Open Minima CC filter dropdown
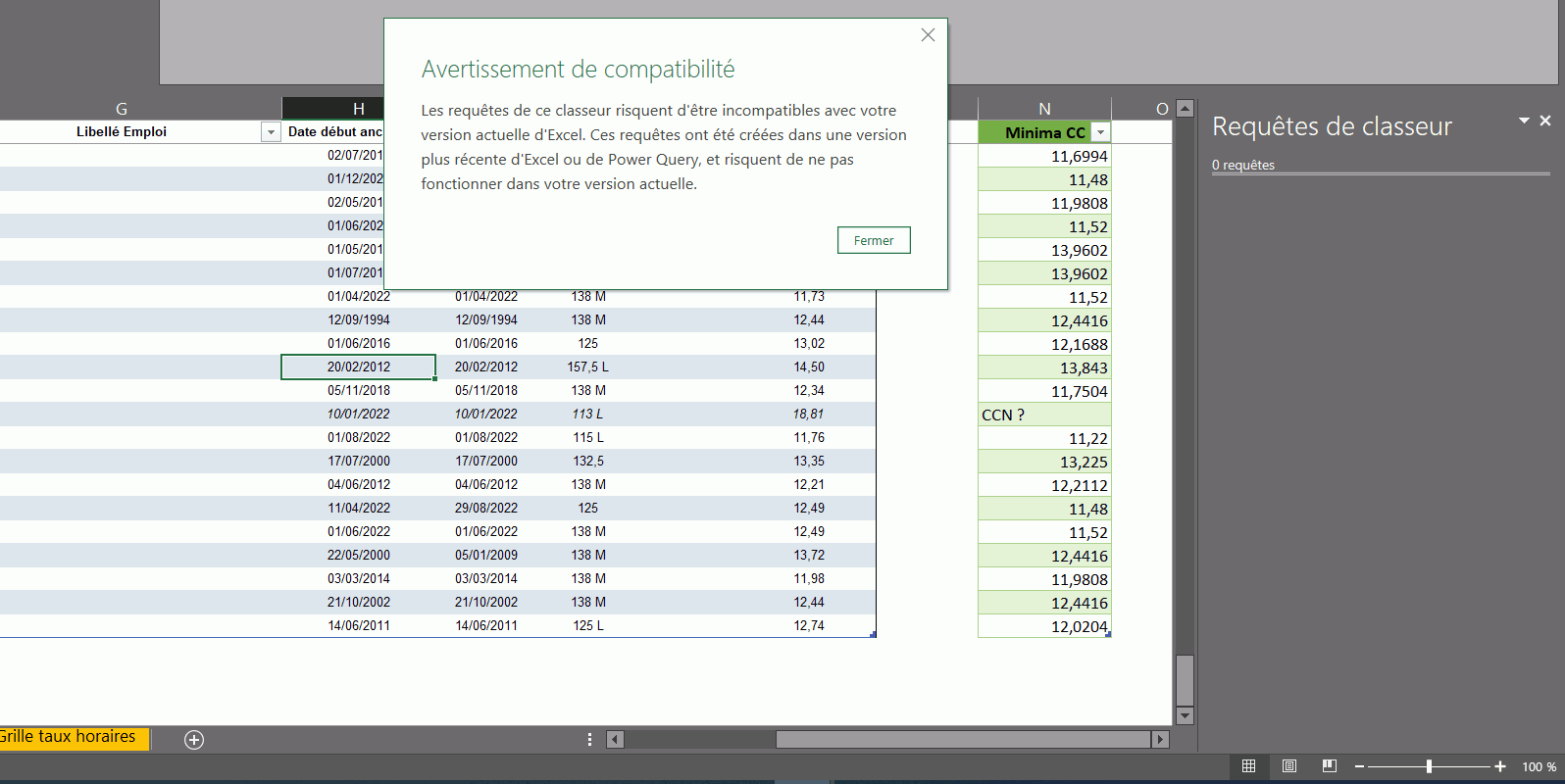The width and height of the screenshot is (1565, 784). pos(1100,132)
